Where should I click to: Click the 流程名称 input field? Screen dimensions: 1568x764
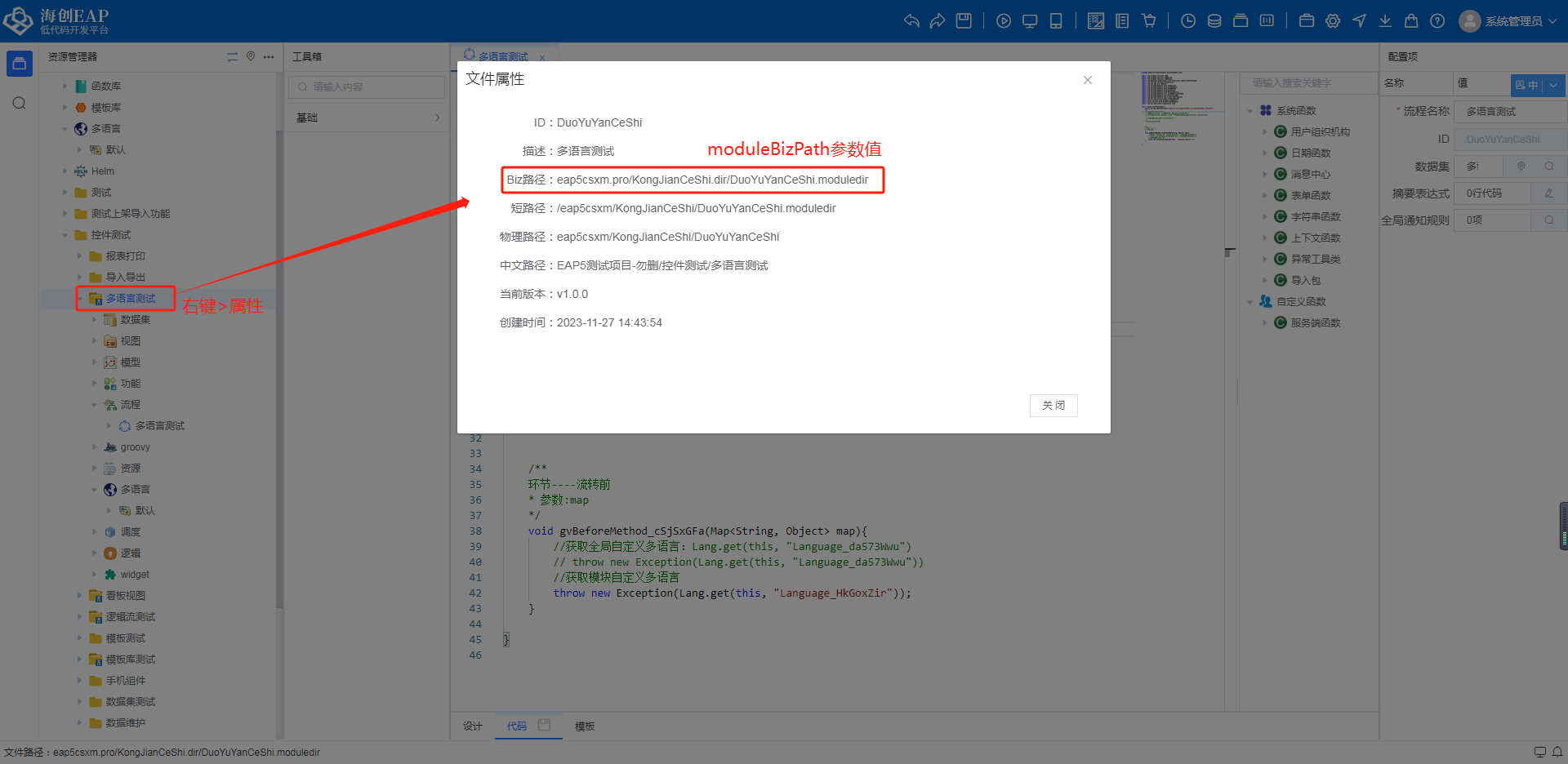[x=1511, y=111]
